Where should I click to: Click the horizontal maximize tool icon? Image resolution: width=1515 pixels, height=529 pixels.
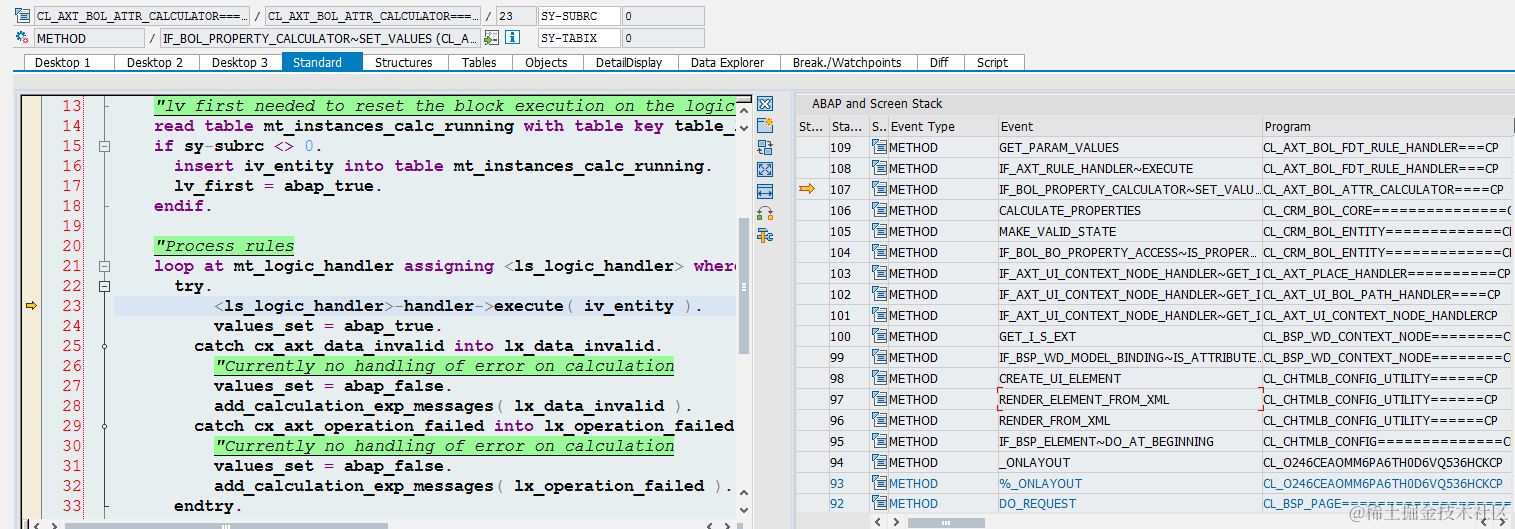point(765,191)
